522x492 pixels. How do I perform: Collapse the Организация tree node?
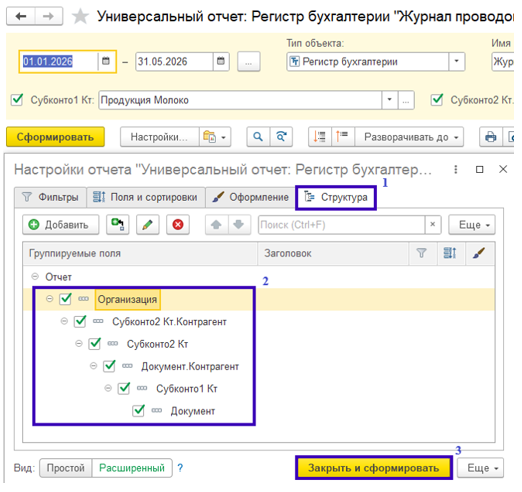pos(49,299)
